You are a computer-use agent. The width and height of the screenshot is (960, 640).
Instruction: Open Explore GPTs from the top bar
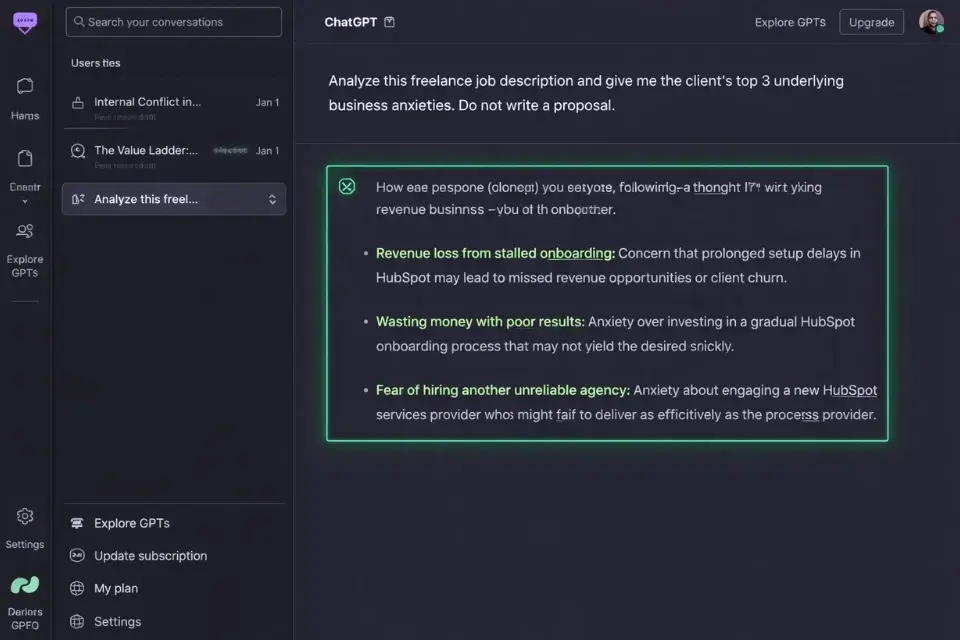789,21
